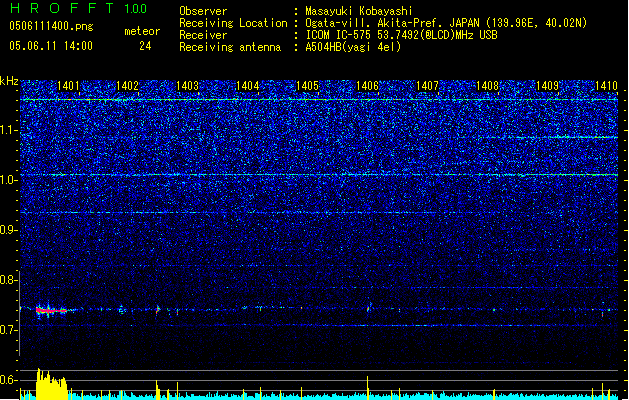Click the kHz axis unit label

[9, 81]
